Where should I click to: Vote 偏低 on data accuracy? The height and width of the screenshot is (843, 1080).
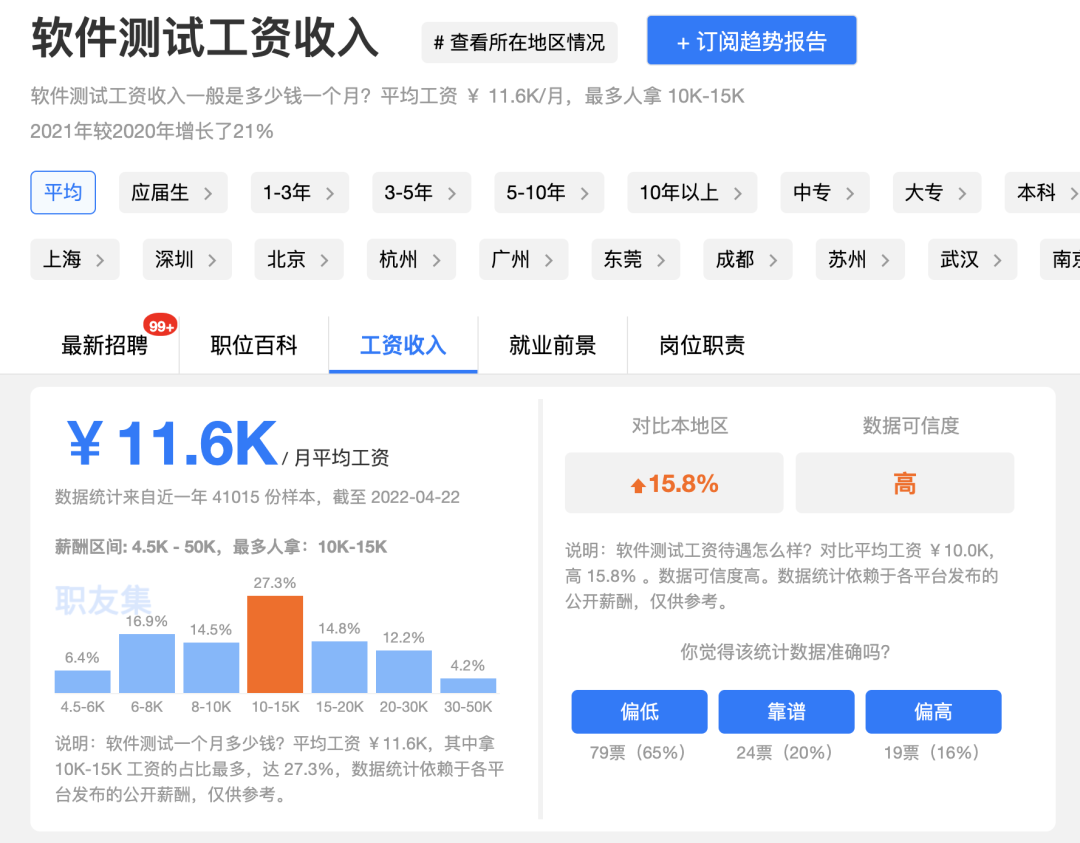pyautogui.click(x=639, y=711)
